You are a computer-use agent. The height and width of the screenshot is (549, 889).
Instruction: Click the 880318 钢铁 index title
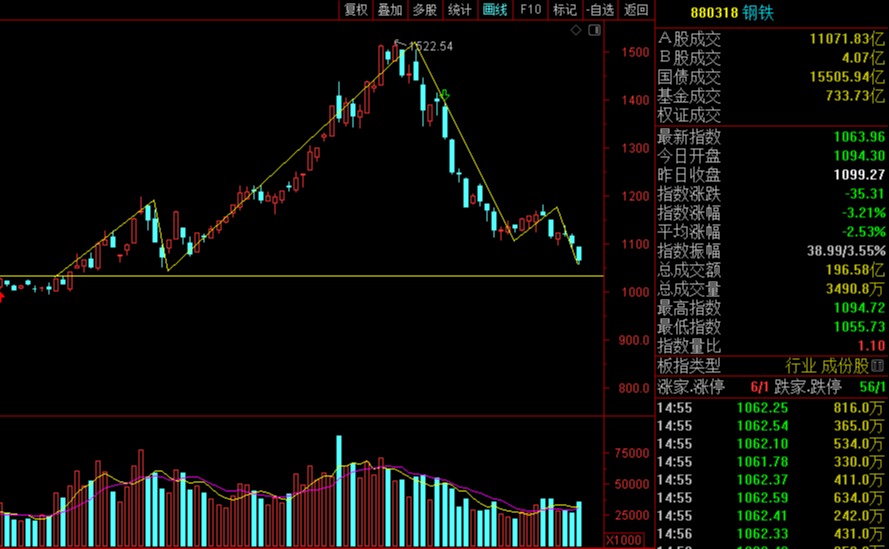[732, 12]
